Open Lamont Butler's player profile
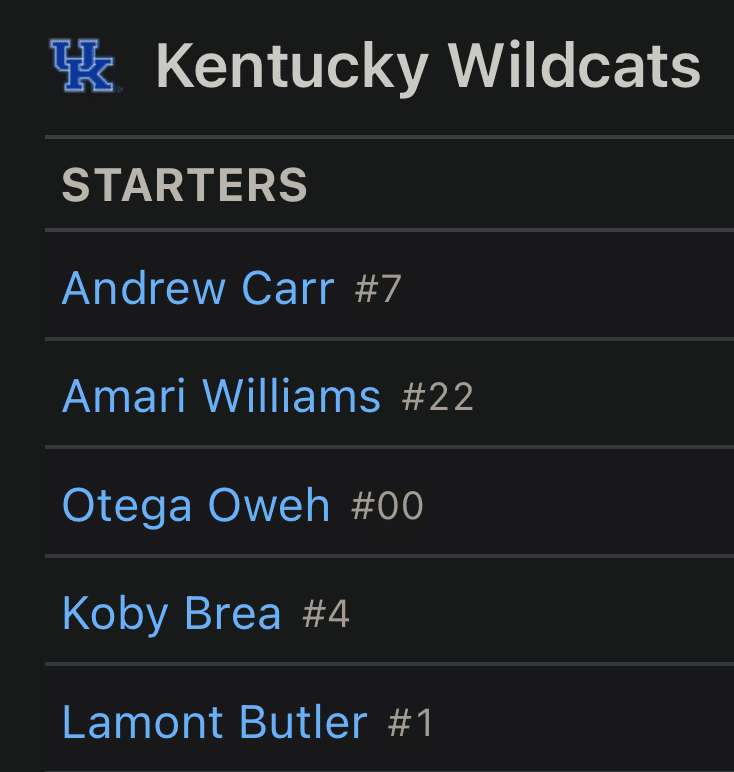The image size is (734, 772). 215,721
